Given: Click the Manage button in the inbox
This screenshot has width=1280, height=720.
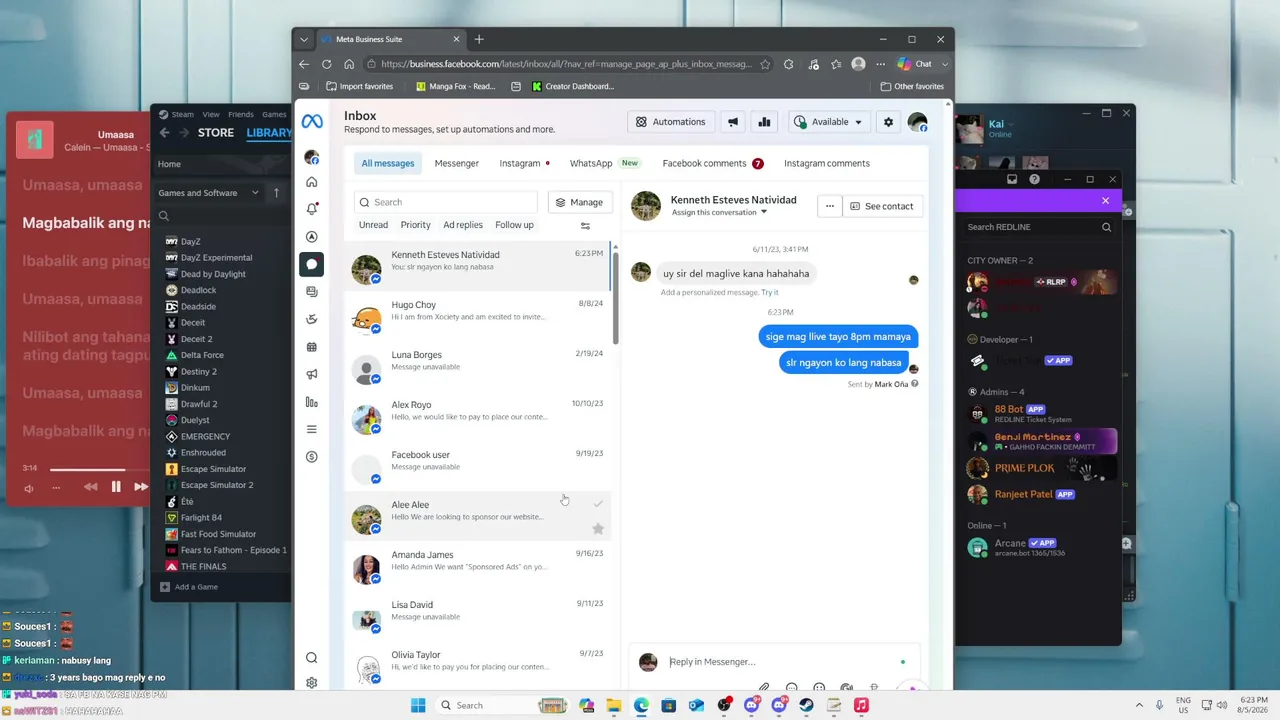Looking at the screenshot, I should click(580, 202).
